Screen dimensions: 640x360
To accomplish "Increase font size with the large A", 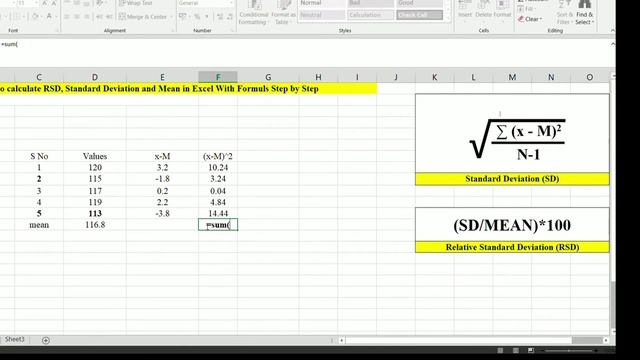I will point(44,3).
